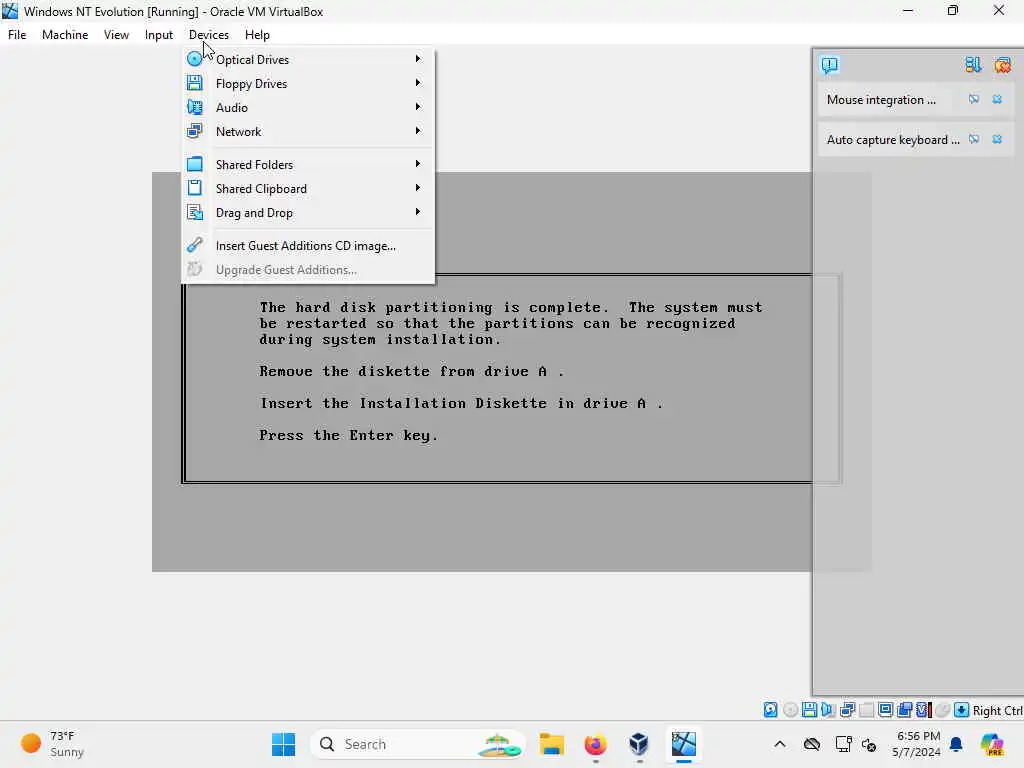Click the optical drive status bar indicator
The width and height of the screenshot is (1024, 768).
790,710
